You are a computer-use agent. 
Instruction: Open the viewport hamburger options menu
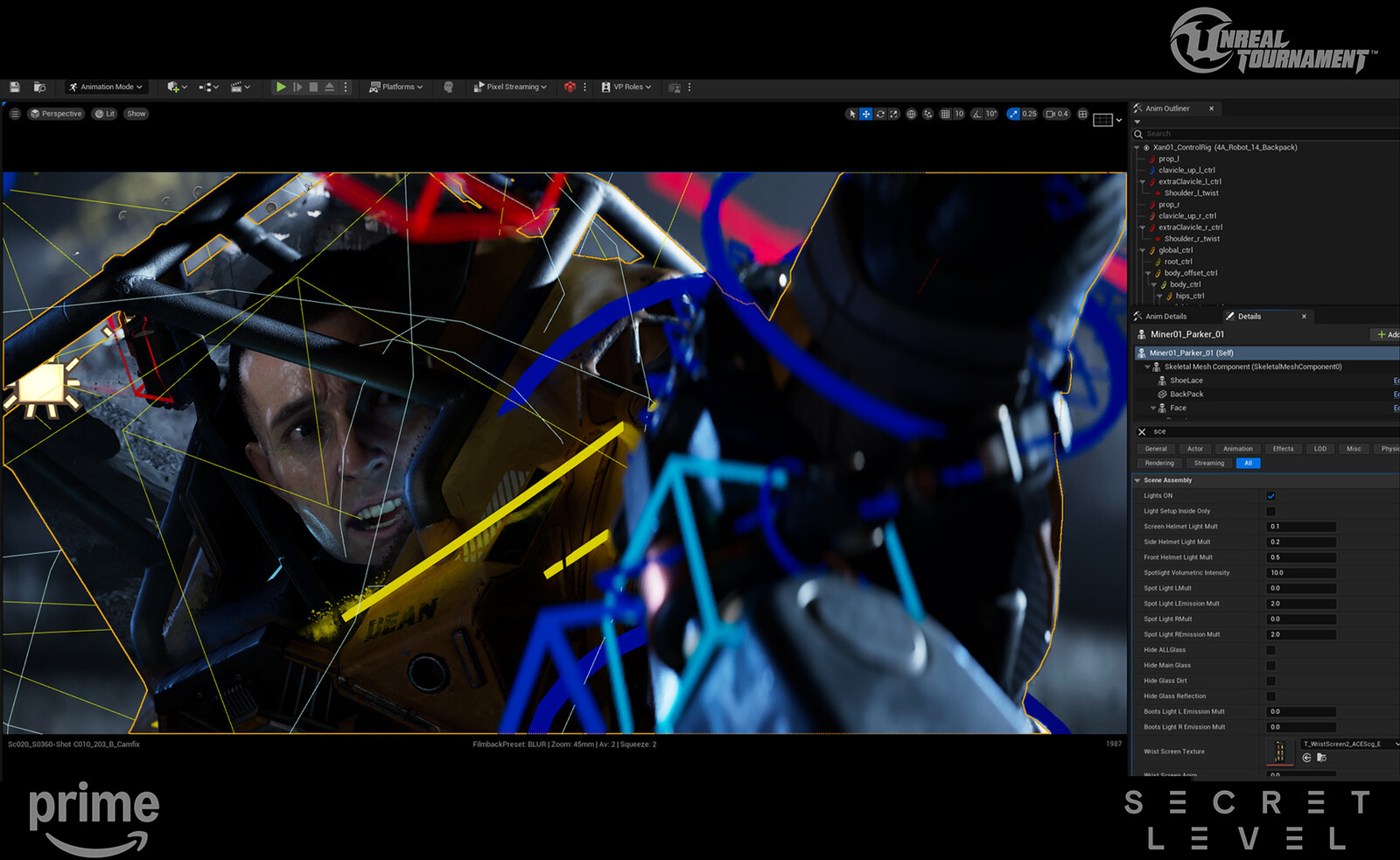15,114
